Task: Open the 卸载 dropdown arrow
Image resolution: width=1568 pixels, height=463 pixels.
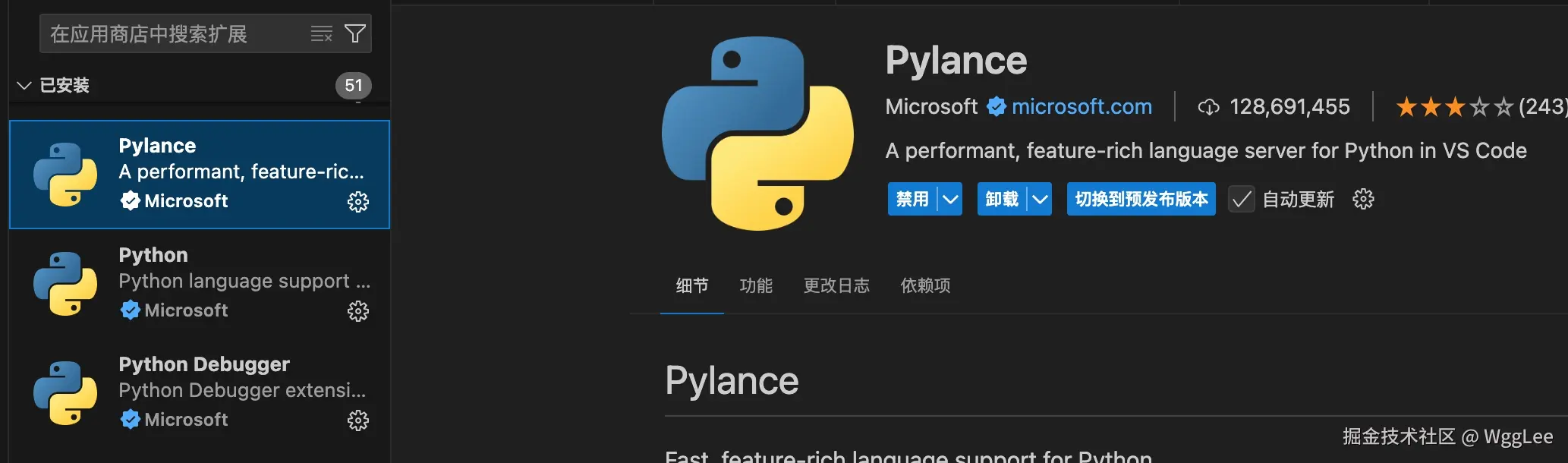Action: click(x=1040, y=199)
